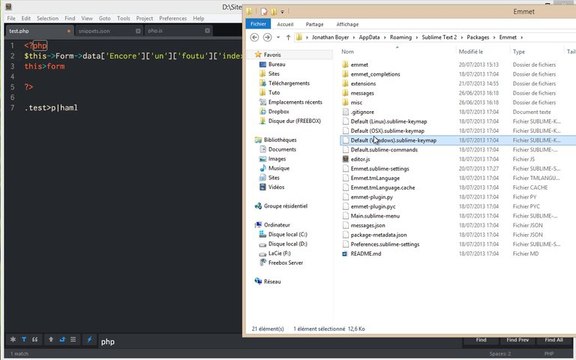The width and height of the screenshot is (576, 360).
Task: Select Default (OSX).sublime-keymap file
Action: click(387, 131)
